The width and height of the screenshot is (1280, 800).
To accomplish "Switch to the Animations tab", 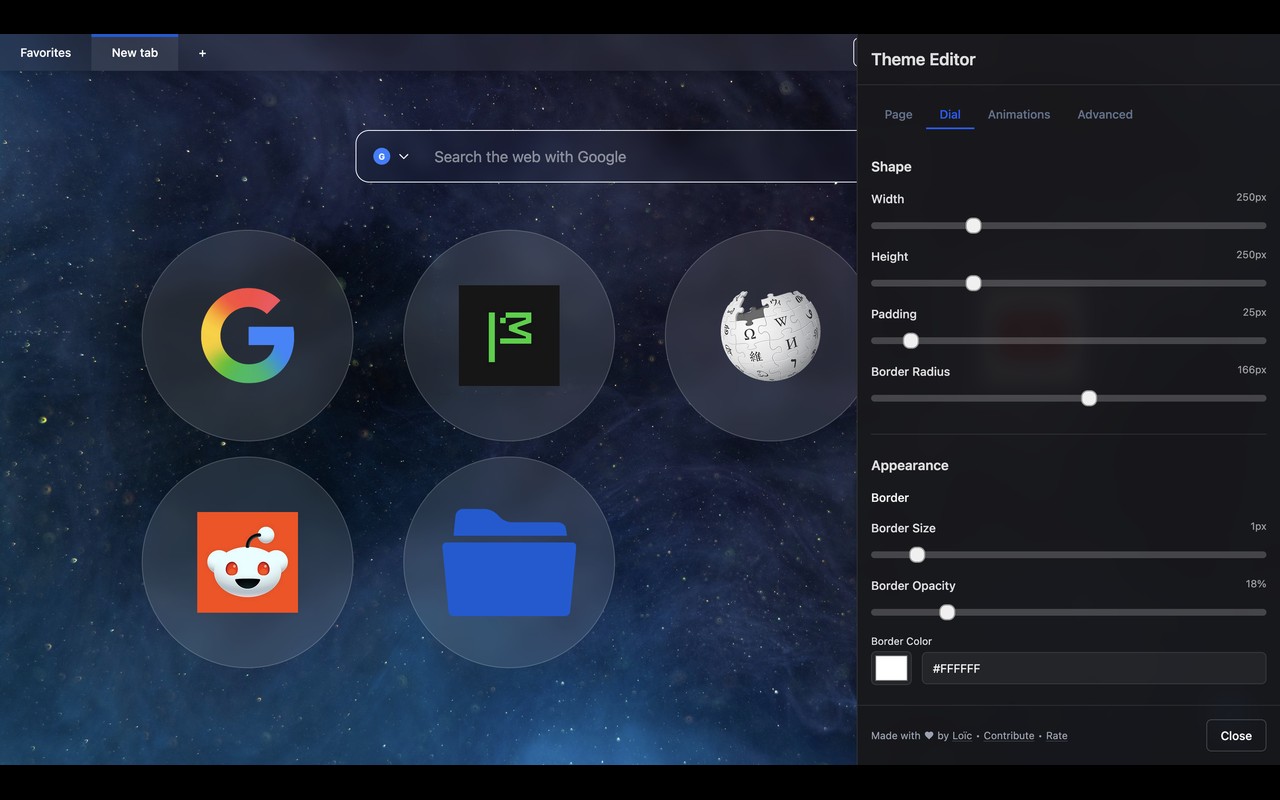I will click(x=1019, y=114).
